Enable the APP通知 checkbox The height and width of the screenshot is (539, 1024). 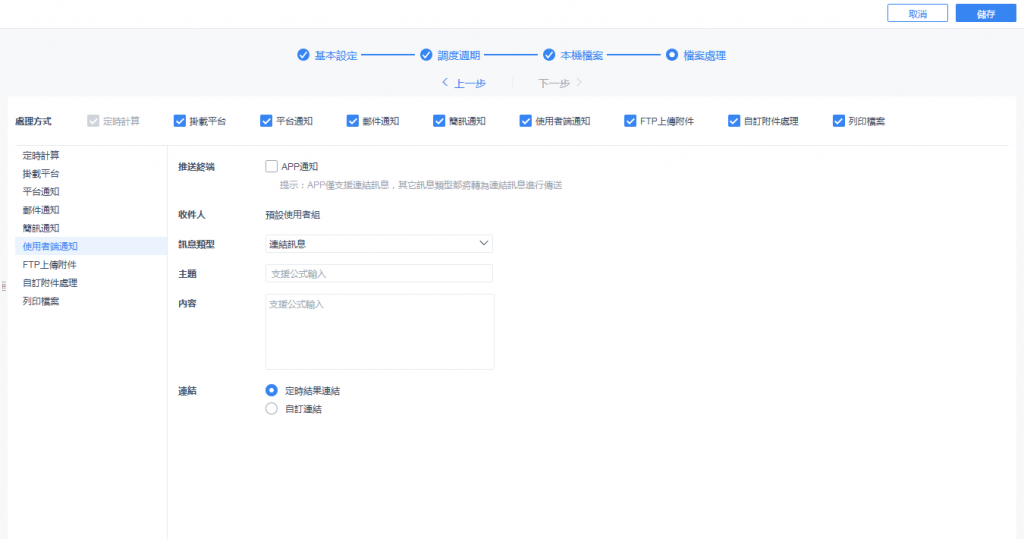click(271, 167)
